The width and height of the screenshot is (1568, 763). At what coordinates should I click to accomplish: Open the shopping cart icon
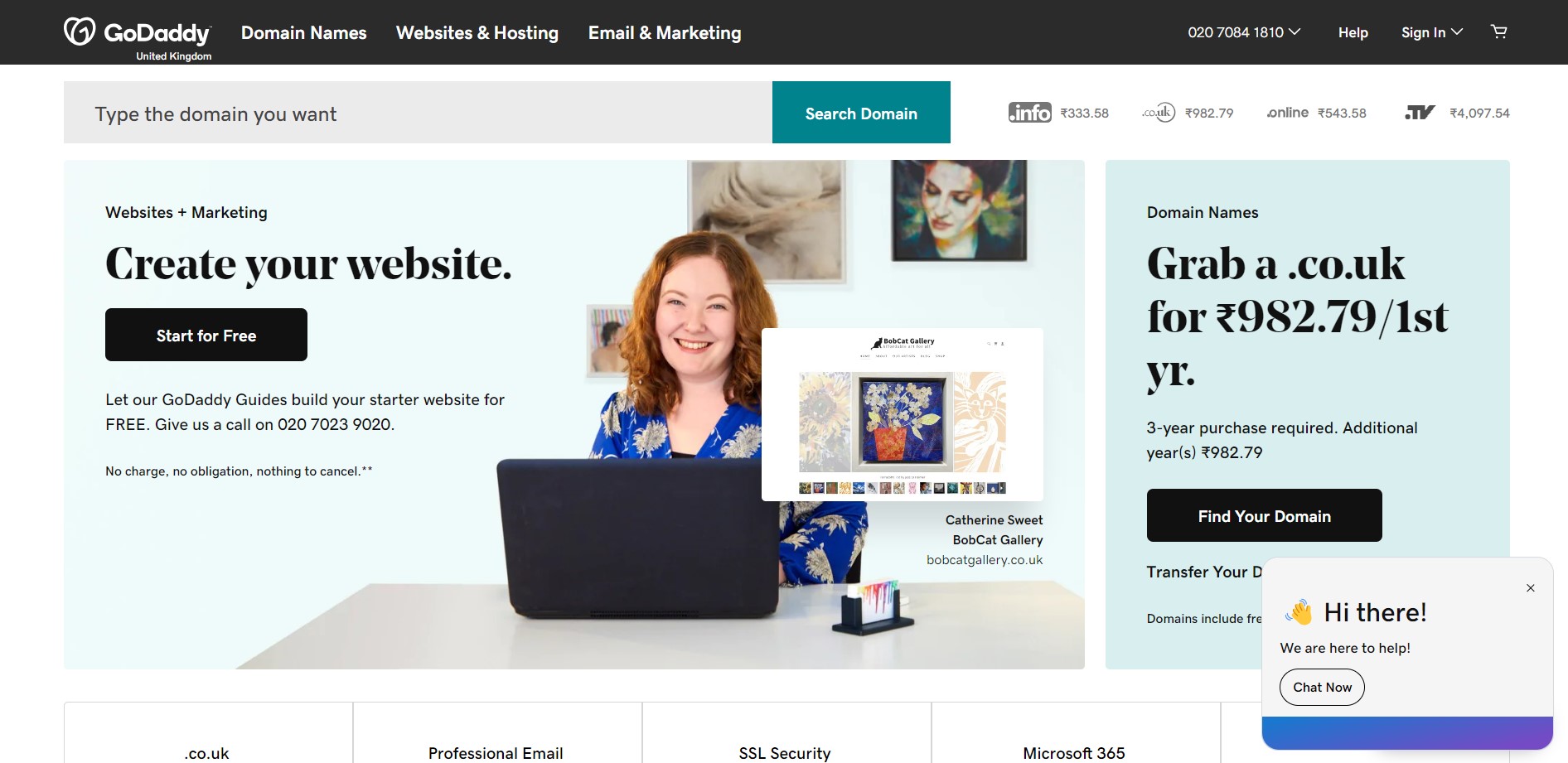coord(1498,31)
